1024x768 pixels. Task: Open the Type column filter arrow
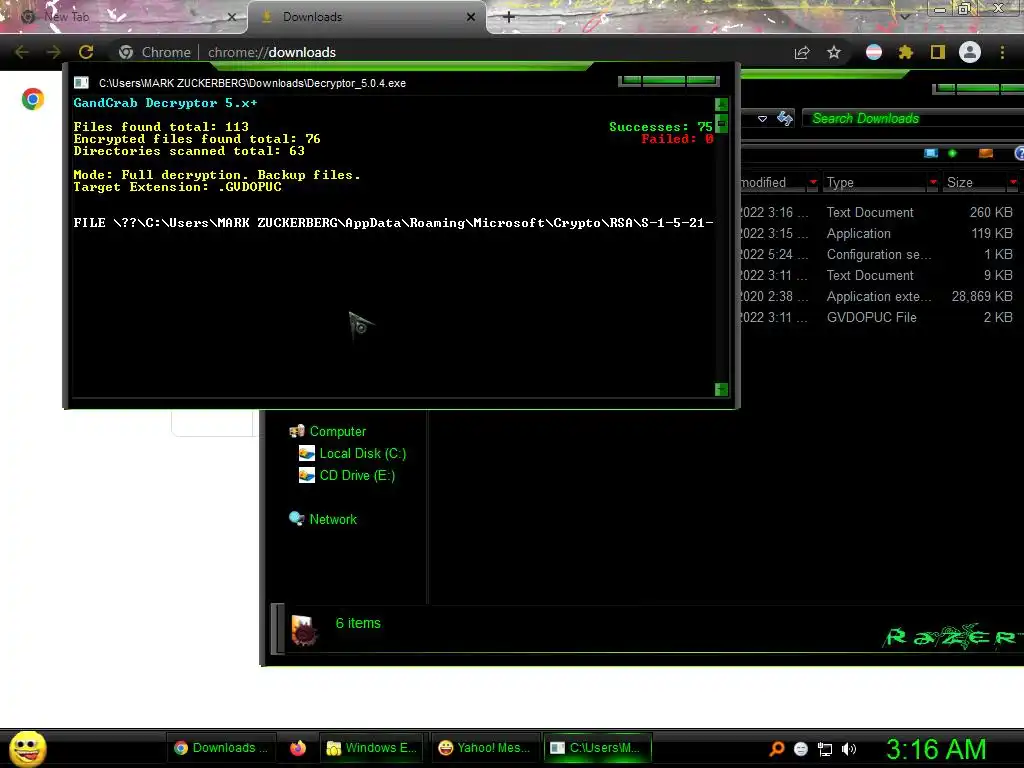pos(933,182)
